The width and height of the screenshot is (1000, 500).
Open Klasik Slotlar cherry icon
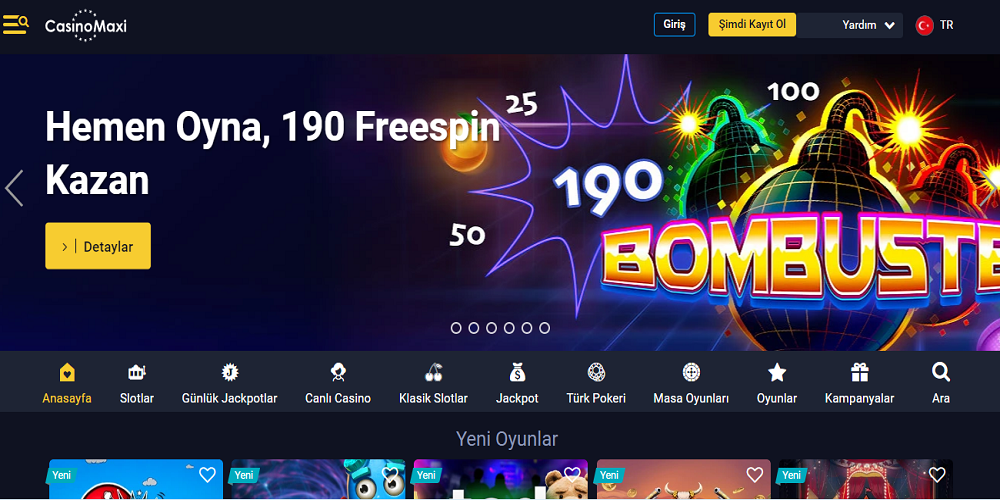click(433, 372)
